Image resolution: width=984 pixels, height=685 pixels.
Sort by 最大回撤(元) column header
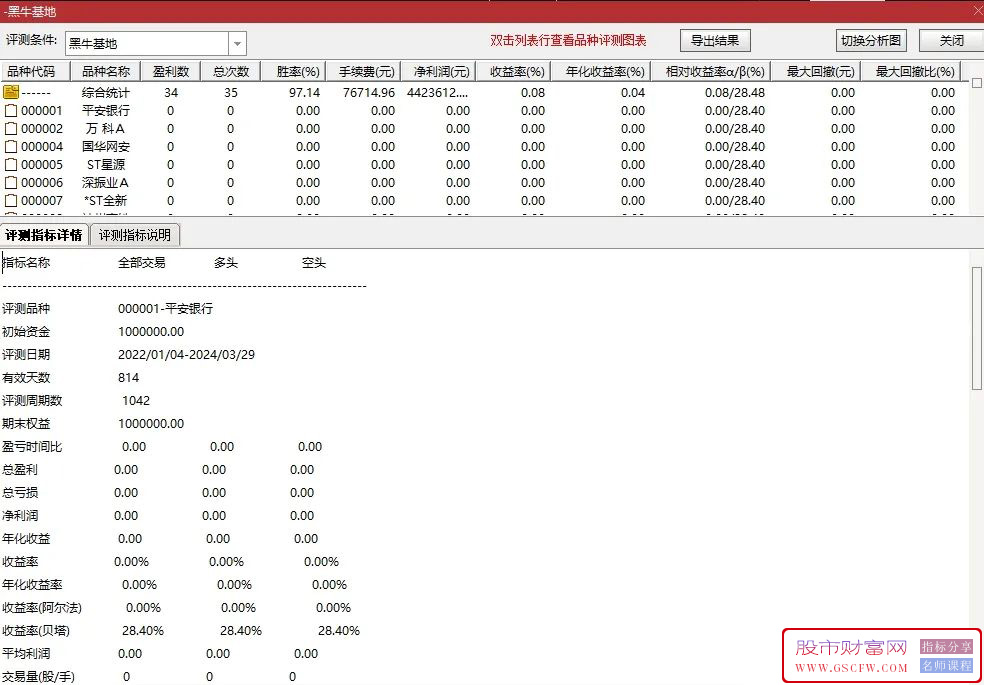(x=816, y=72)
